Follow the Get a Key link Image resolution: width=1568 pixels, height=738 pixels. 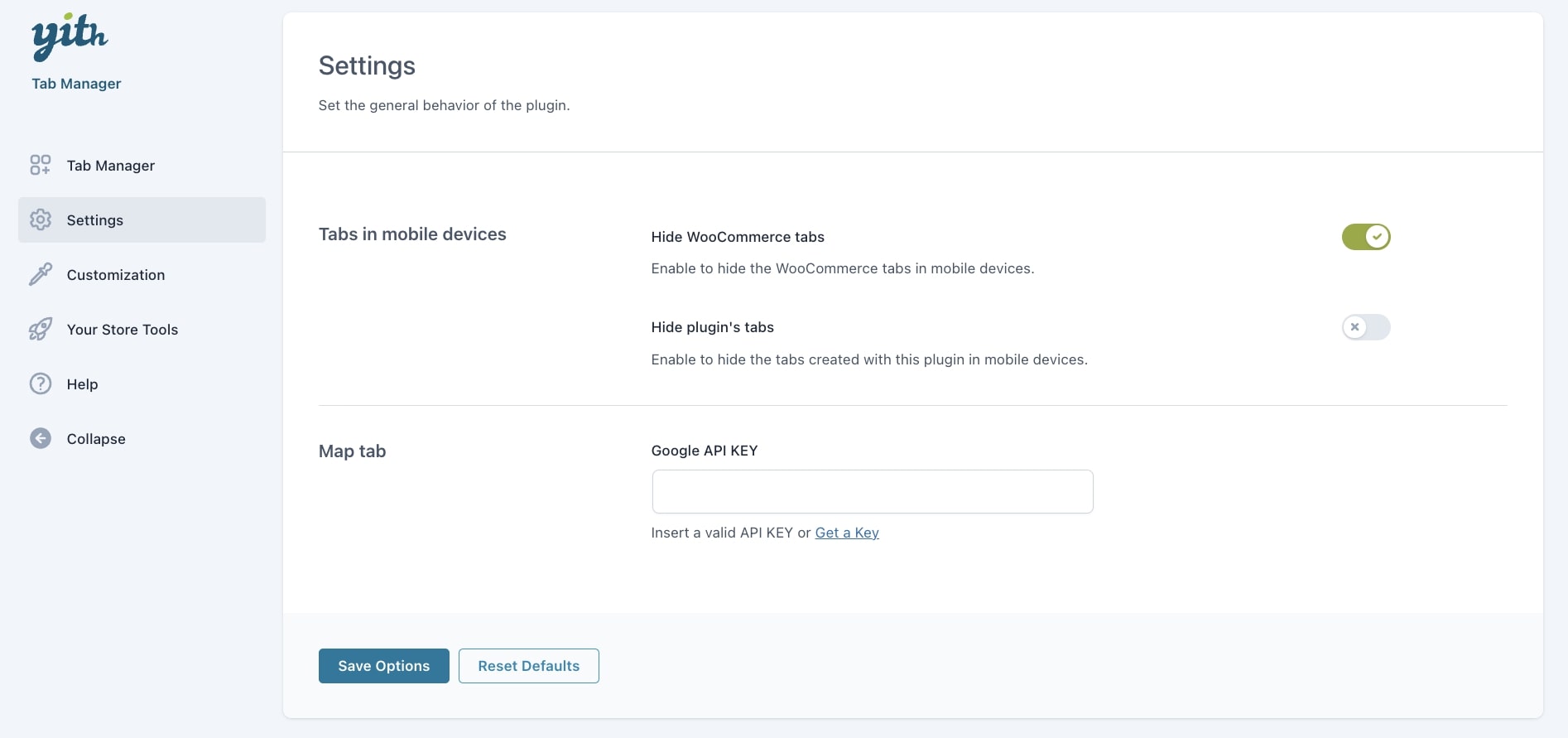847,533
